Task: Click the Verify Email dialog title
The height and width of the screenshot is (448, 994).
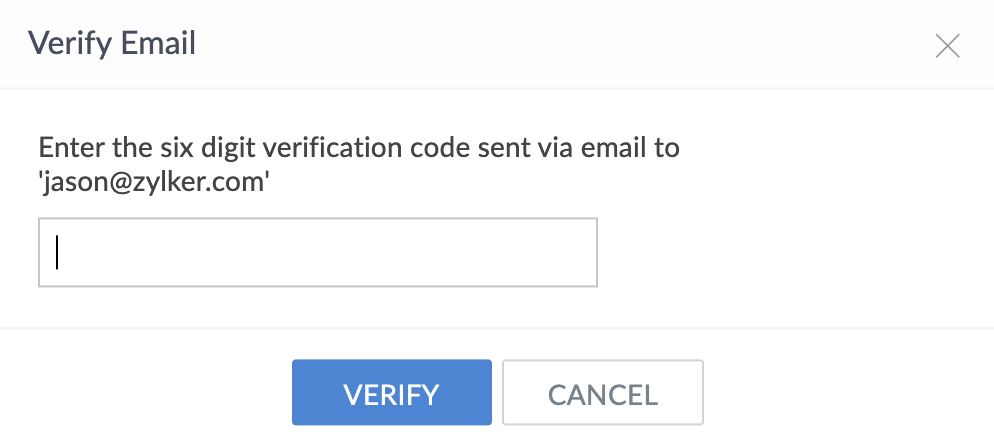Action: pyautogui.click(x=111, y=44)
